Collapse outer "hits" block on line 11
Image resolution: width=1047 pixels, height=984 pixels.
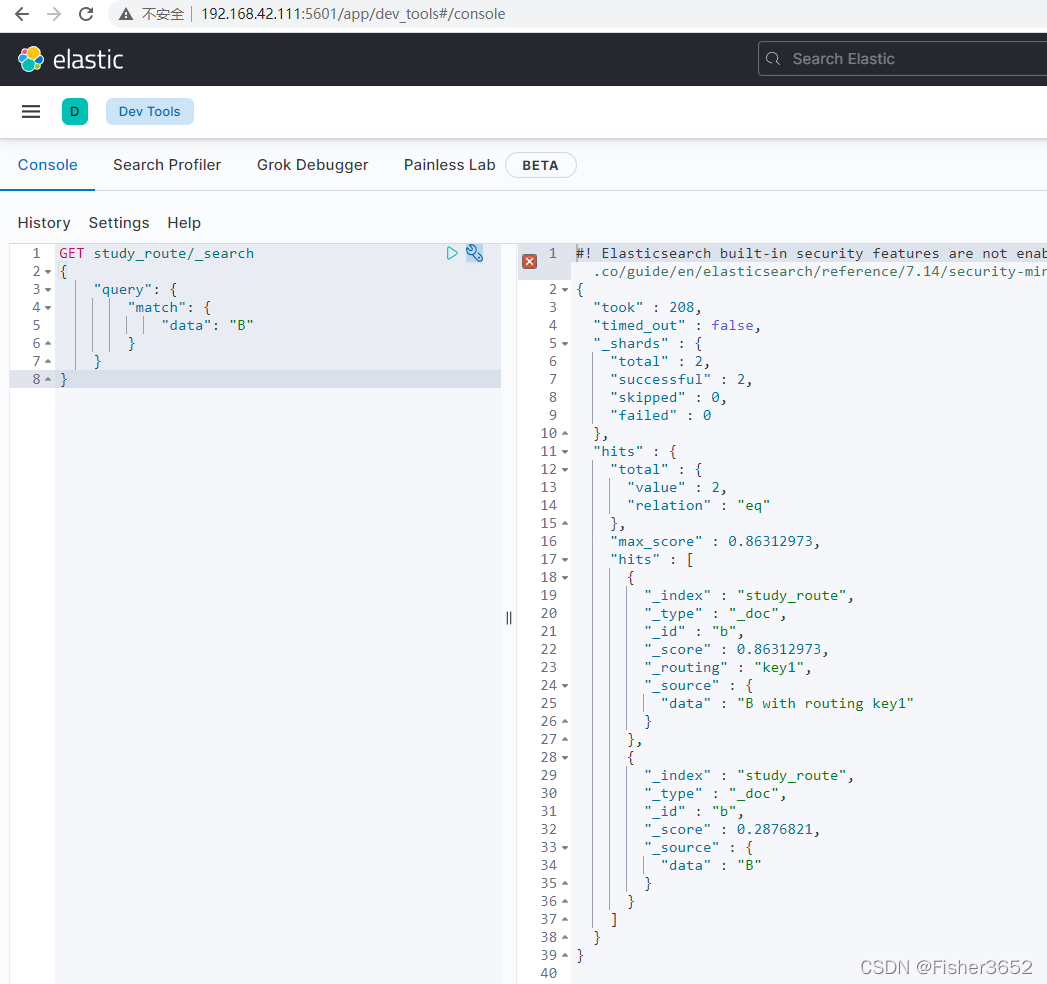(x=565, y=452)
